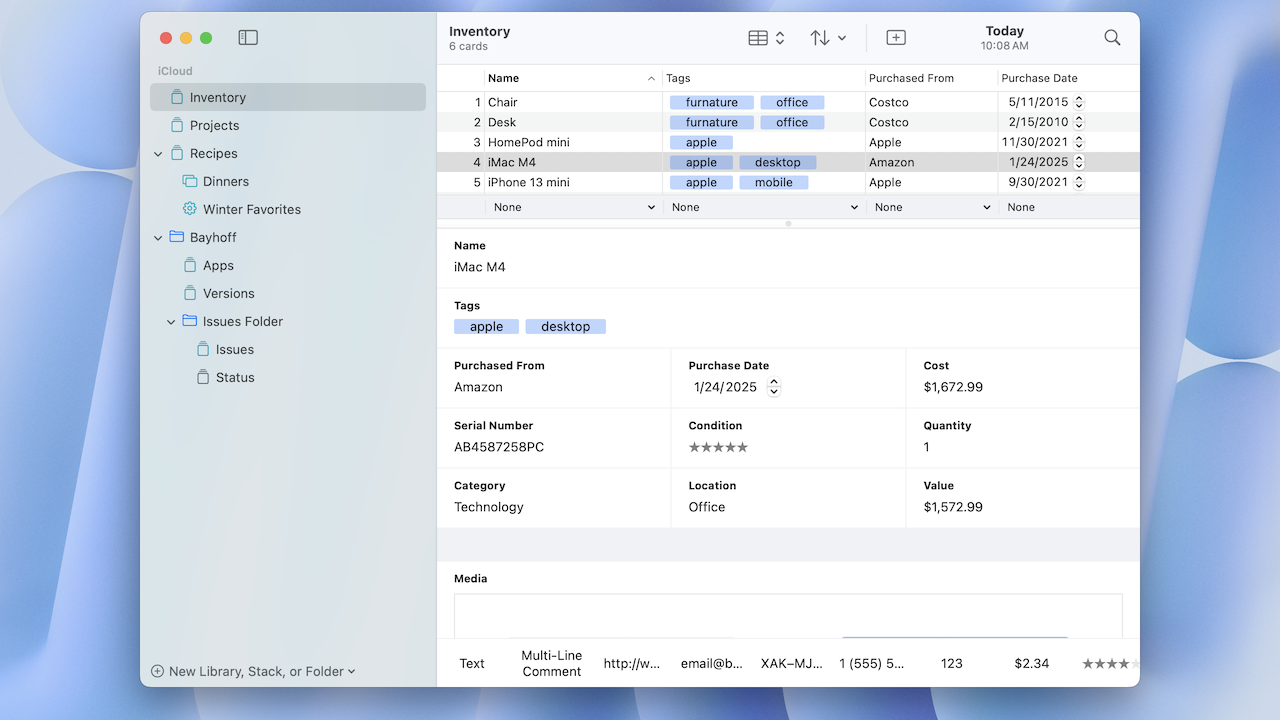This screenshot has width=1280, height=720.
Task: Collapse the Bayhoff folder
Action: [x=158, y=238]
